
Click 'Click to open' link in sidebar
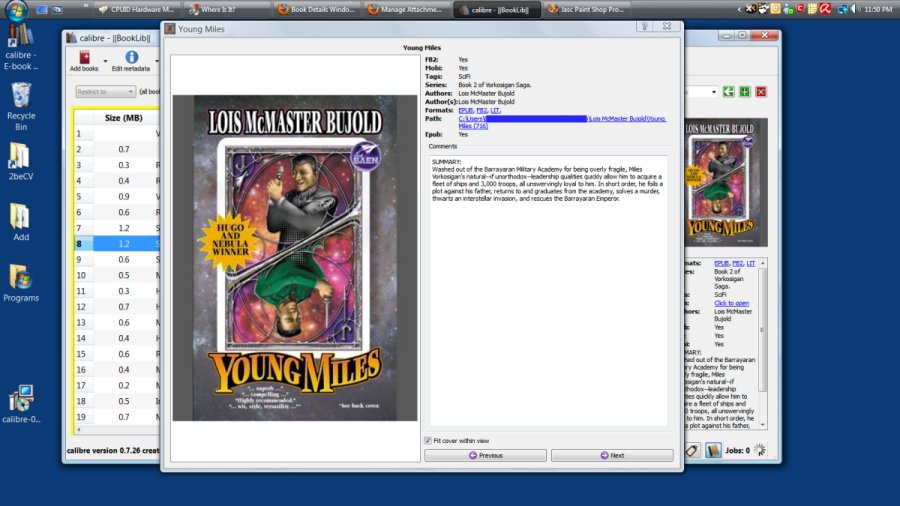[x=731, y=303]
